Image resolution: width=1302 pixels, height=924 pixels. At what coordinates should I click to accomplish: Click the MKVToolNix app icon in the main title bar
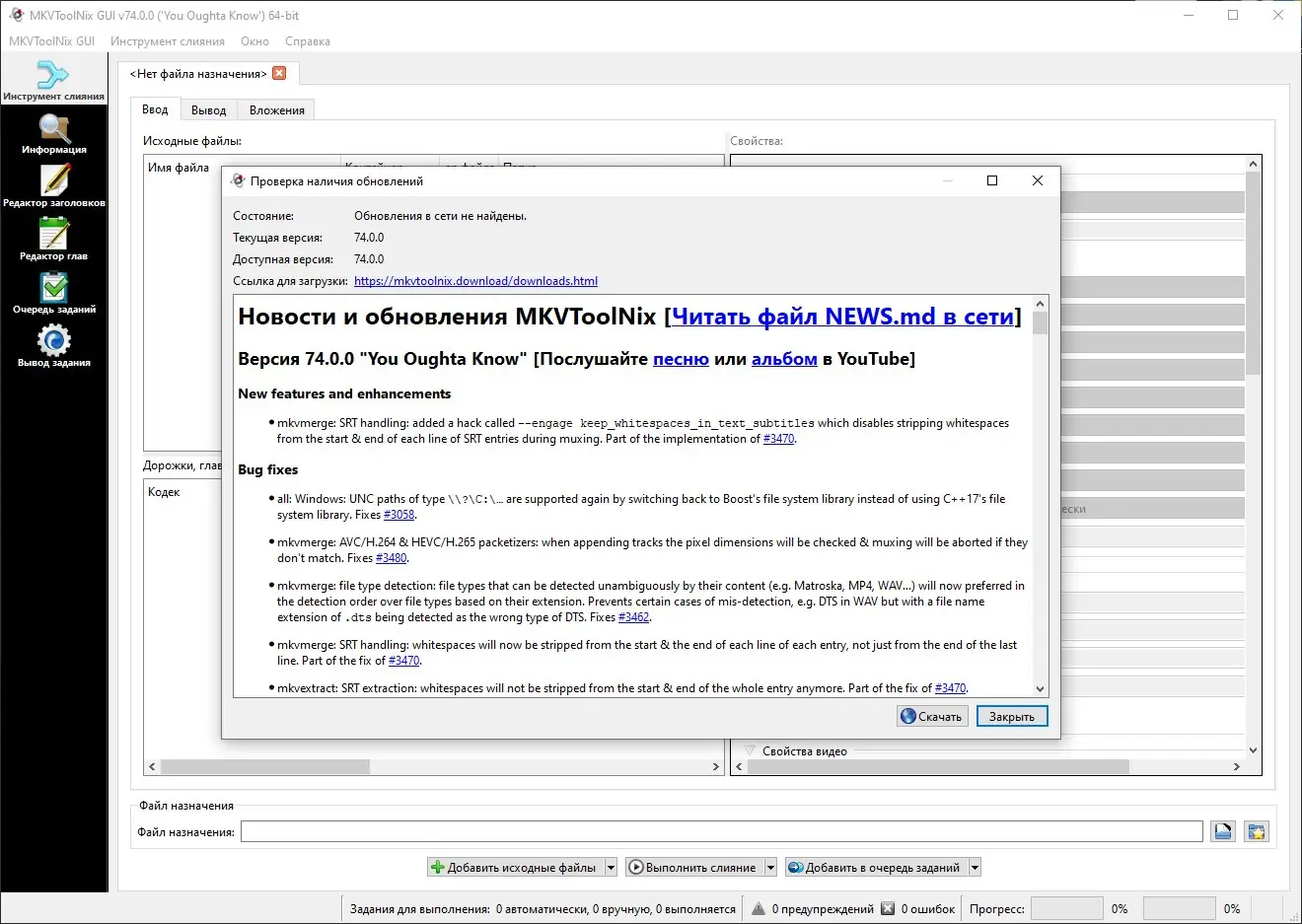tap(16, 15)
